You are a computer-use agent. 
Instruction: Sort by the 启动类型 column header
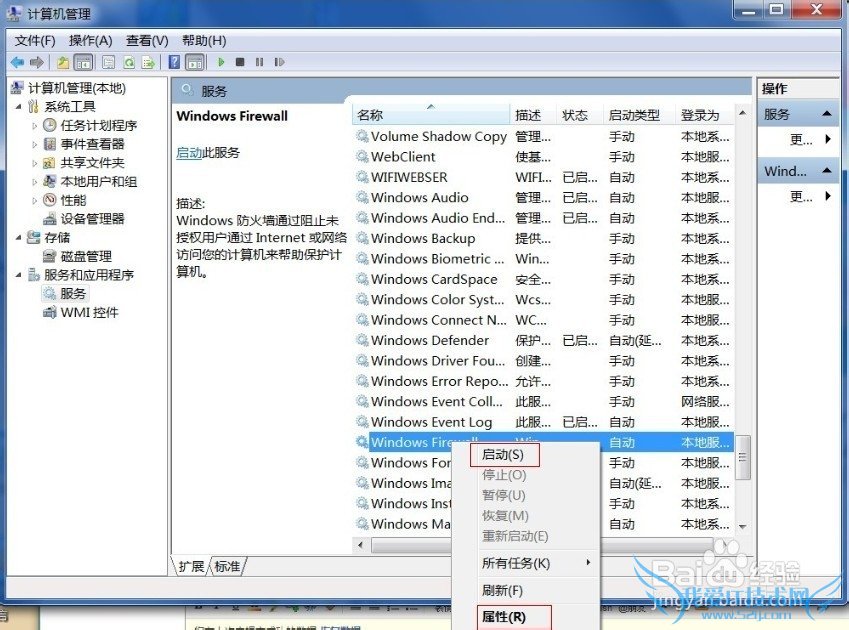tap(639, 115)
